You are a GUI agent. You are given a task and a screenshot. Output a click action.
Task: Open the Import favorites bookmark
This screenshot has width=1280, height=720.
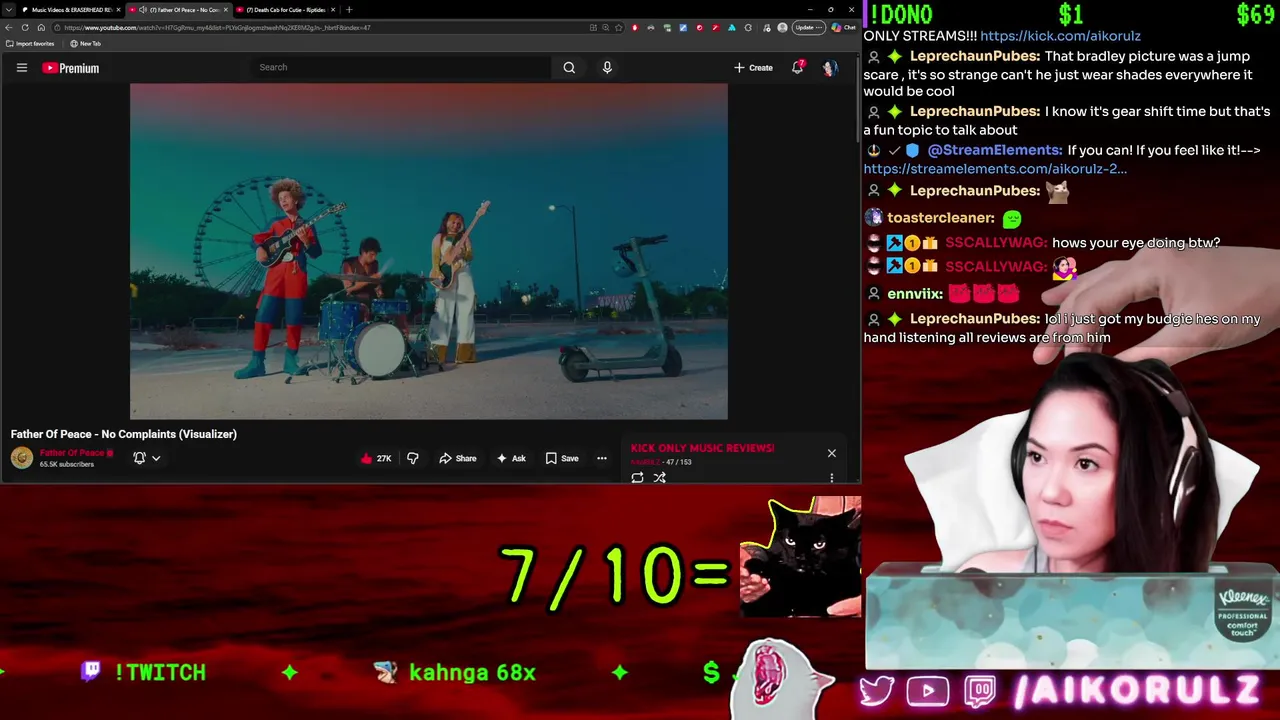[x=30, y=44]
